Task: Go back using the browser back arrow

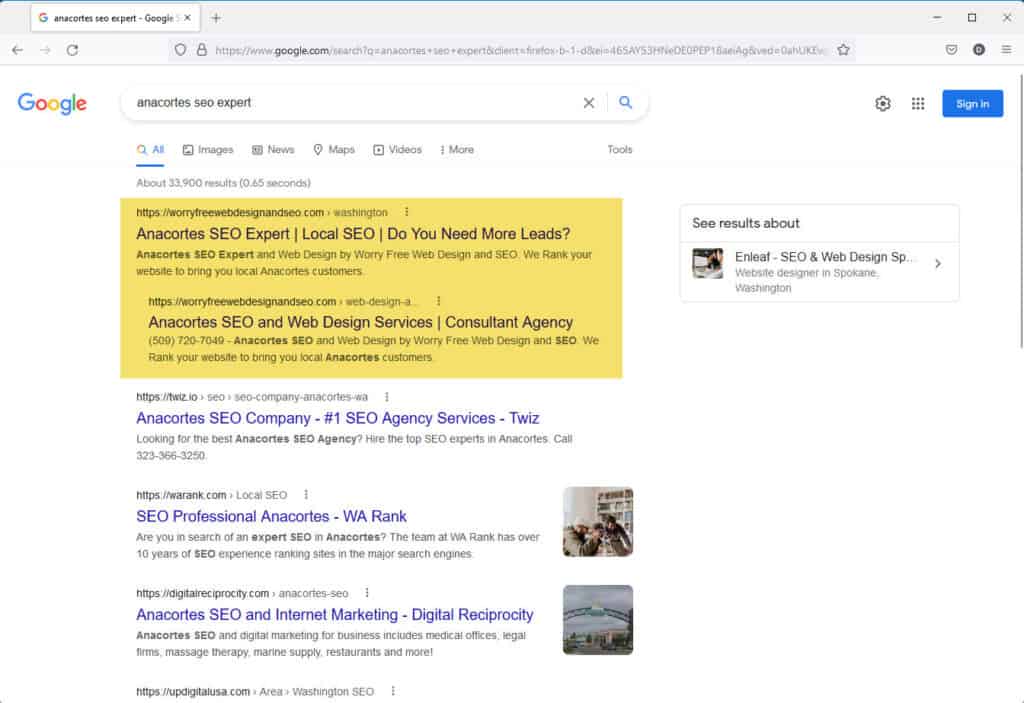Action: 18,50
